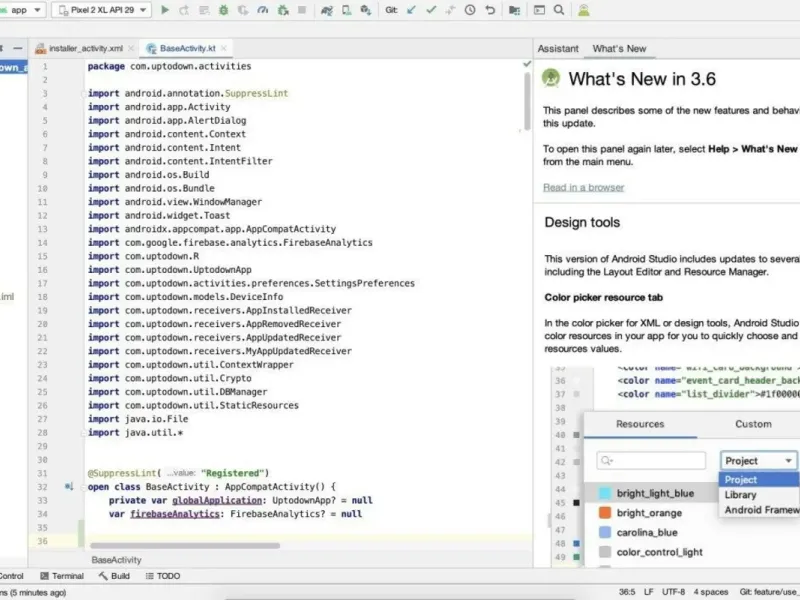800x600 pixels.
Task: Expand the app run configuration dropdown
Action: (22, 10)
